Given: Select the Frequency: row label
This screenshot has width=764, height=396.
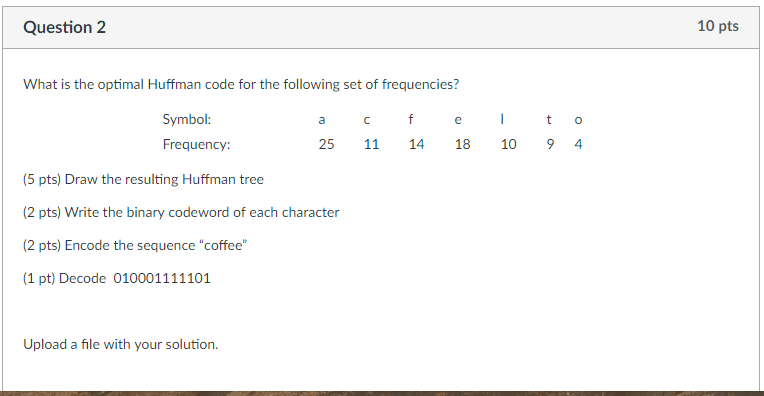Looking at the screenshot, I should pos(196,144).
